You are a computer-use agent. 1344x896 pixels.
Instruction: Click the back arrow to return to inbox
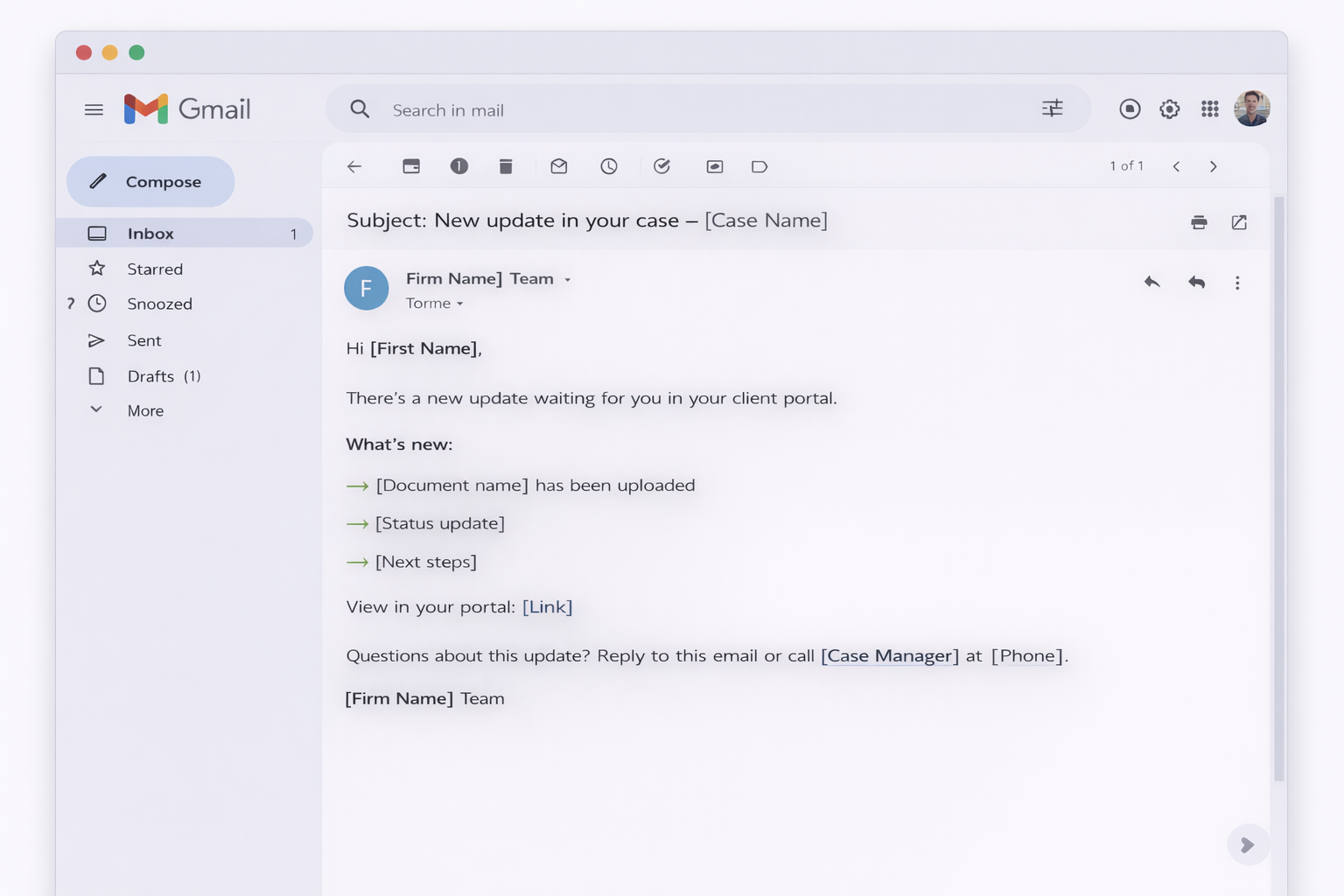(x=354, y=166)
